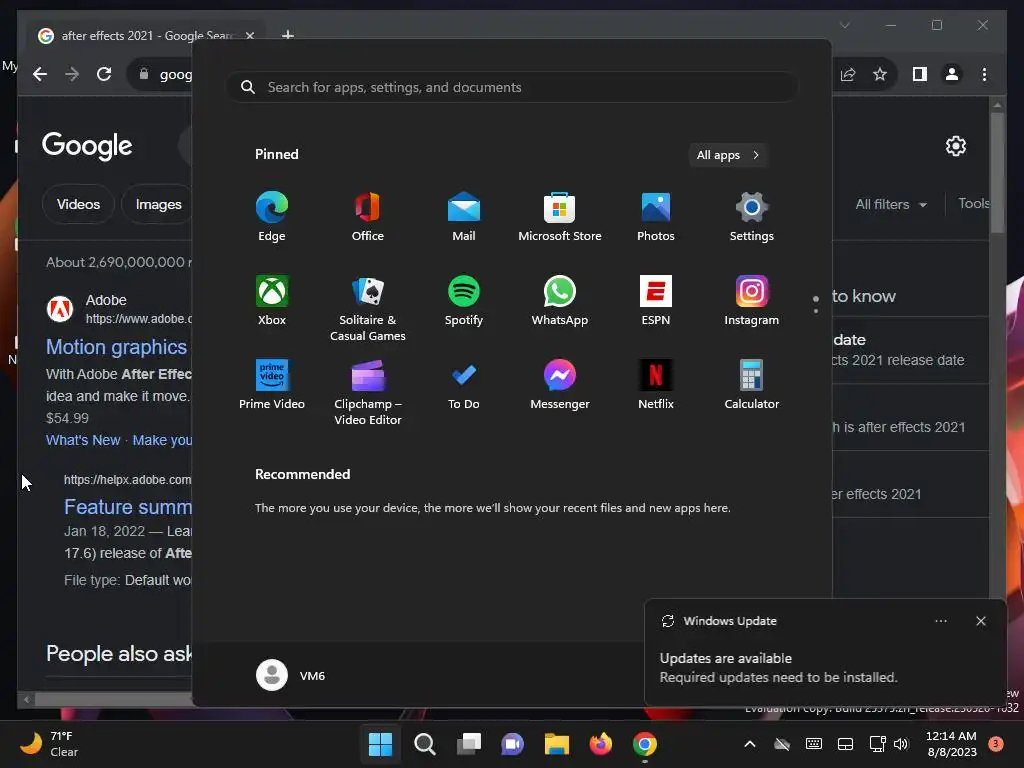Open Settings from pinned apps
The height and width of the screenshot is (768, 1024).
(752, 217)
